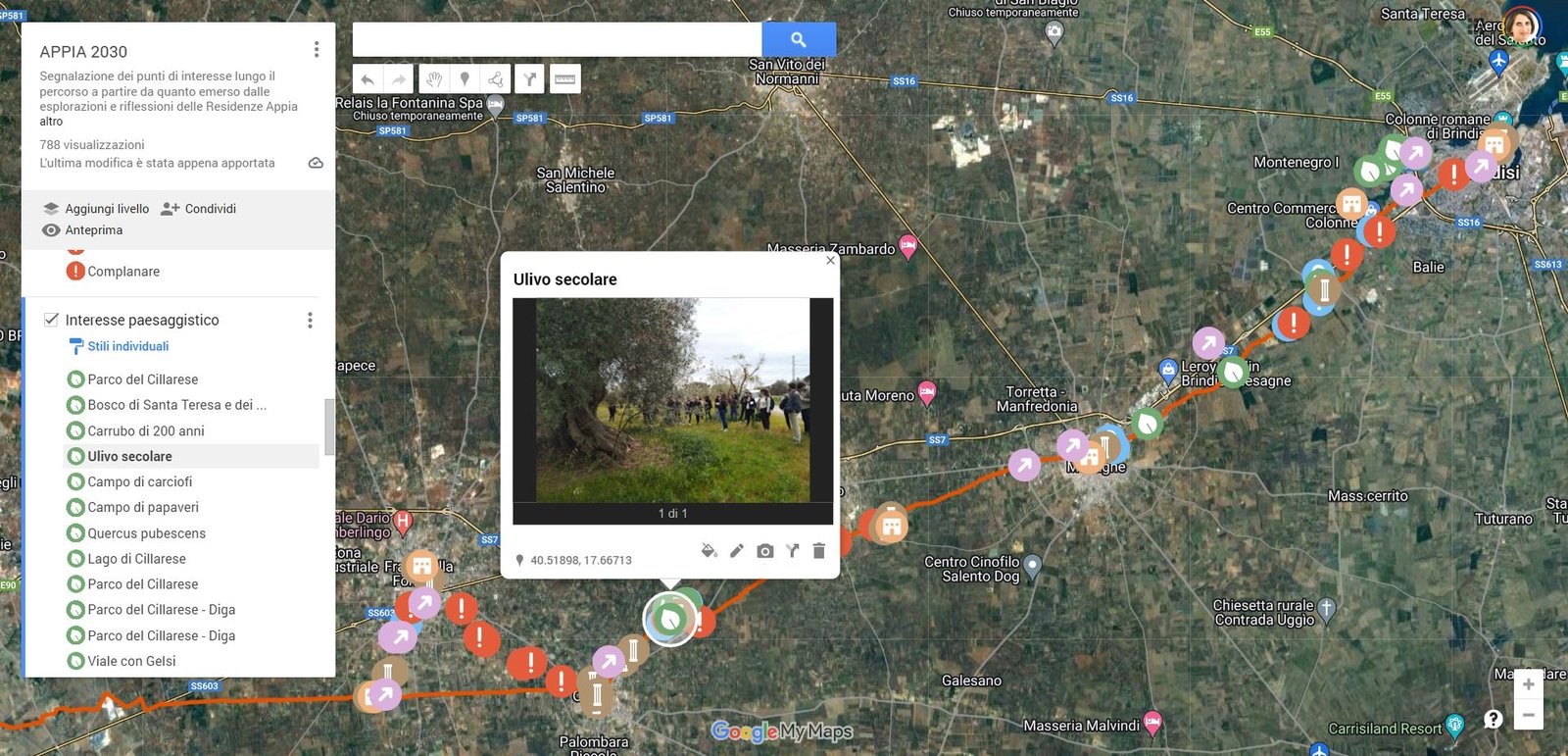Click the blue search button
Viewport: 1568px width, 756px height.
click(x=798, y=40)
